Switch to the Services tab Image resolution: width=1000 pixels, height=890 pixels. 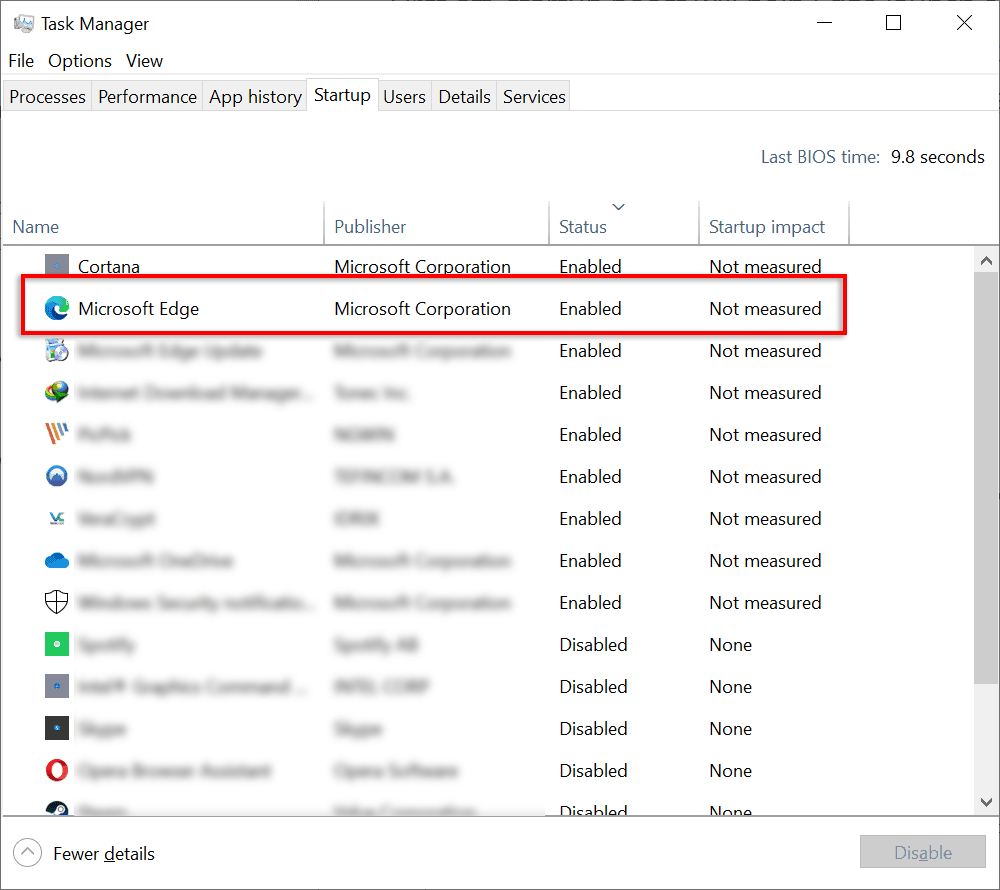pyautogui.click(x=534, y=96)
